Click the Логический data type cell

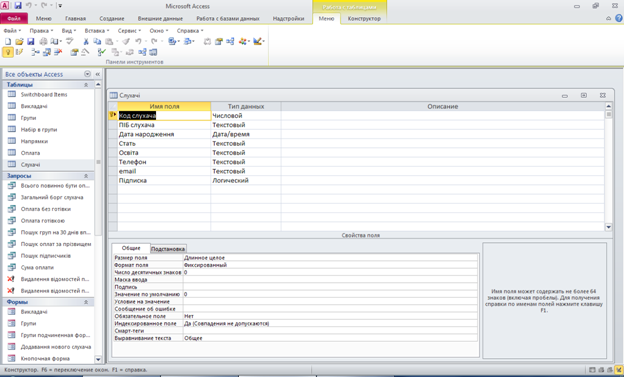tap(246, 181)
